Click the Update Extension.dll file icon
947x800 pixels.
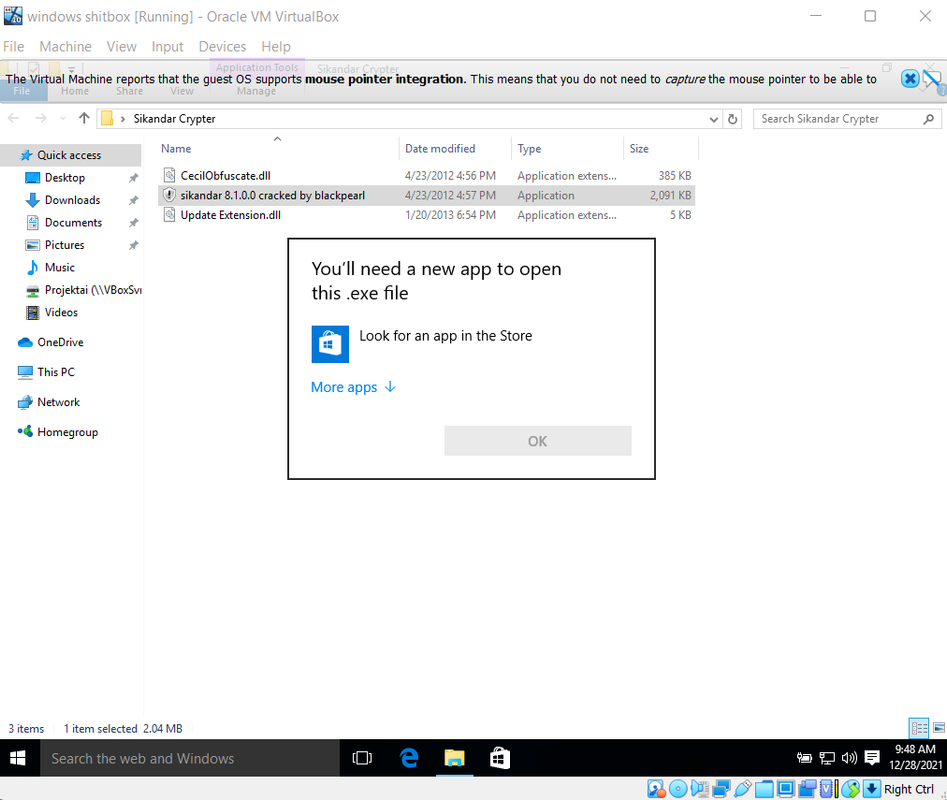(x=170, y=214)
